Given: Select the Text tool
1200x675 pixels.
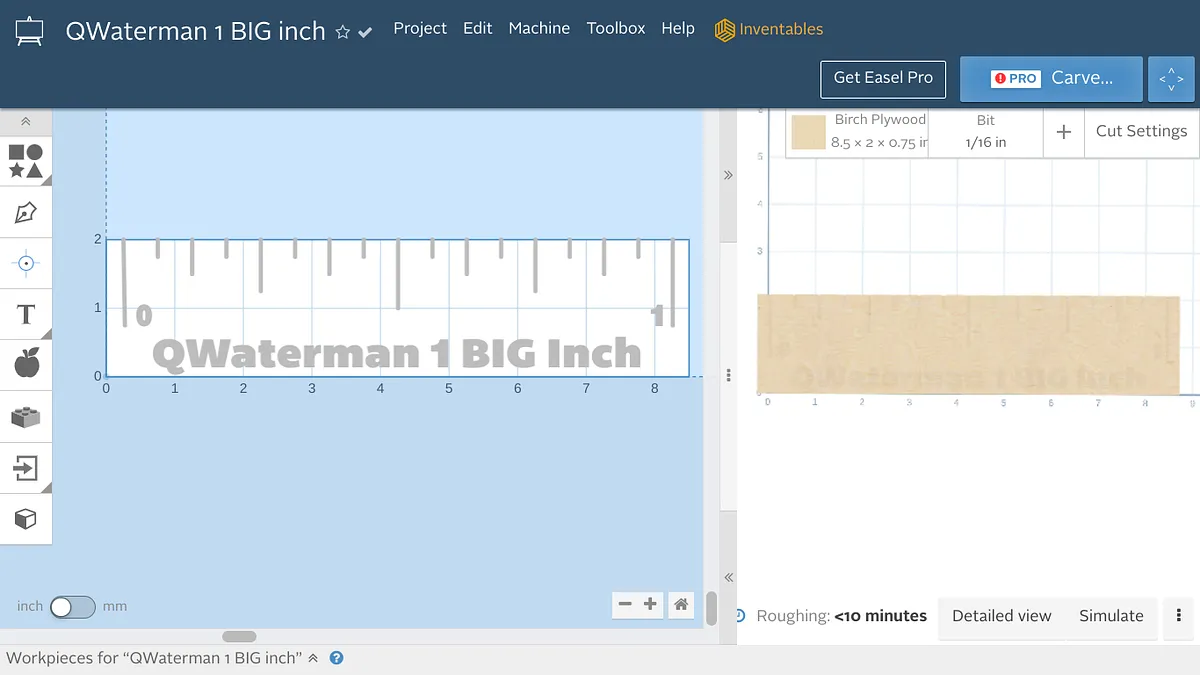Looking at the screenshot, I should click(x=25, y=315).
